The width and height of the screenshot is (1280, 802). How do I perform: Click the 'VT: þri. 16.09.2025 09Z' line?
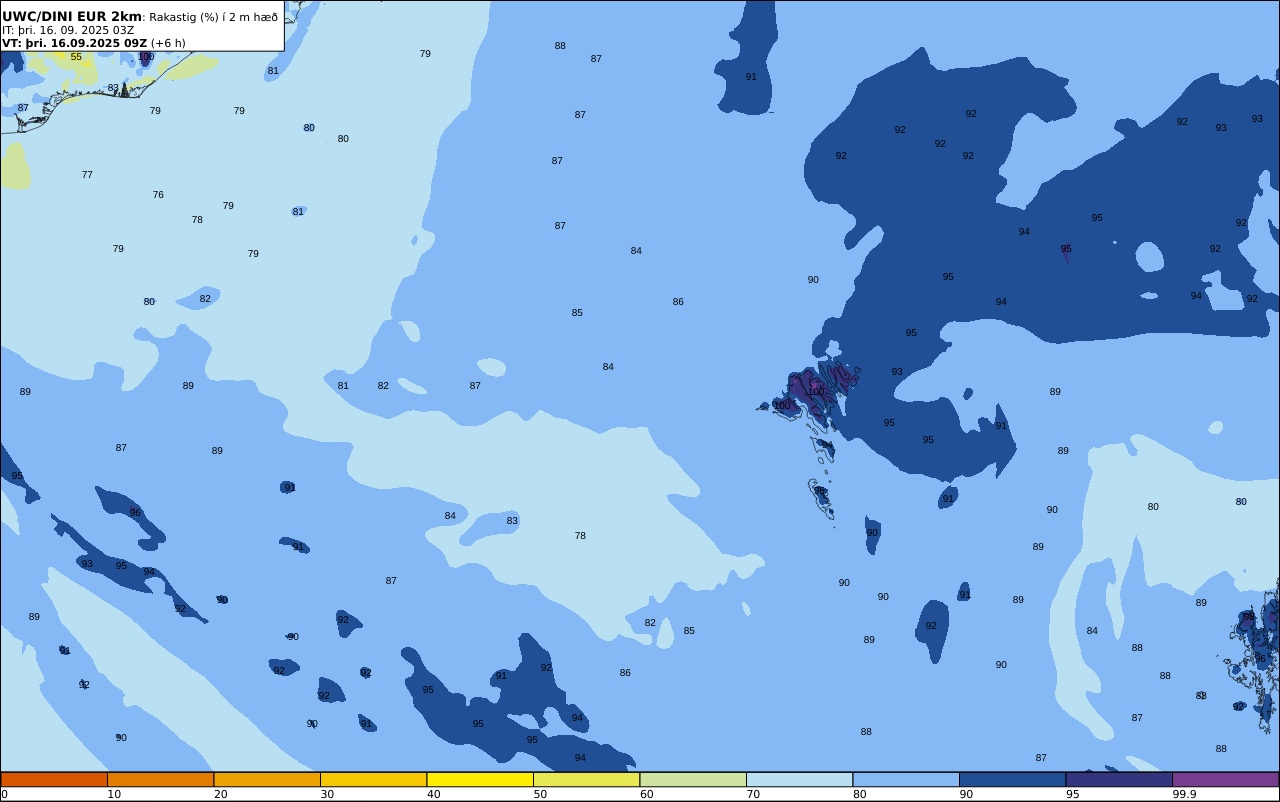(75, 44)
